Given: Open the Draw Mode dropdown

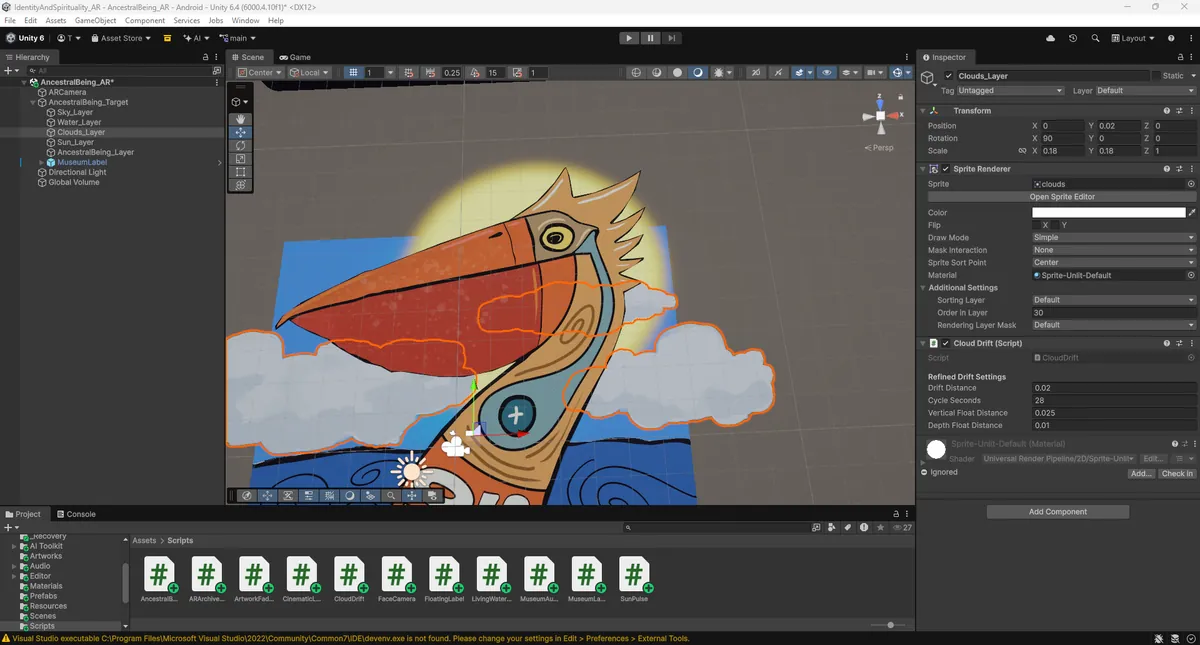Looking at the screenshot, I should click(x=1113, y=238).
